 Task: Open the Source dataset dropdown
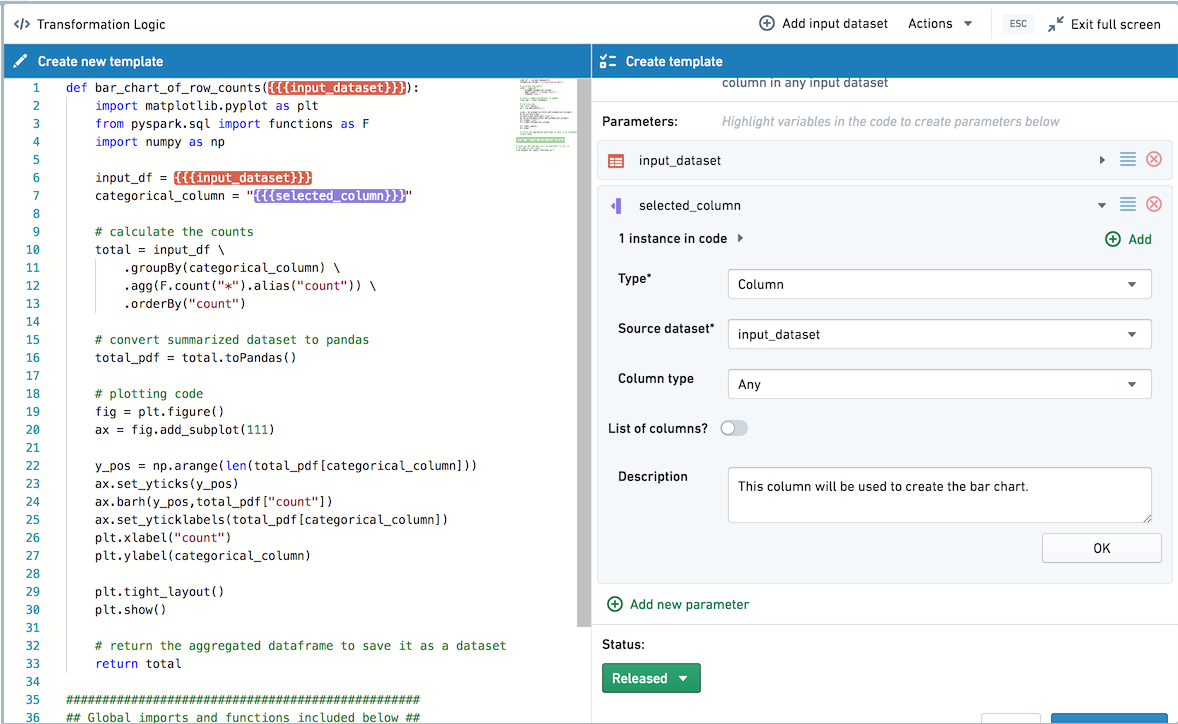939,334
